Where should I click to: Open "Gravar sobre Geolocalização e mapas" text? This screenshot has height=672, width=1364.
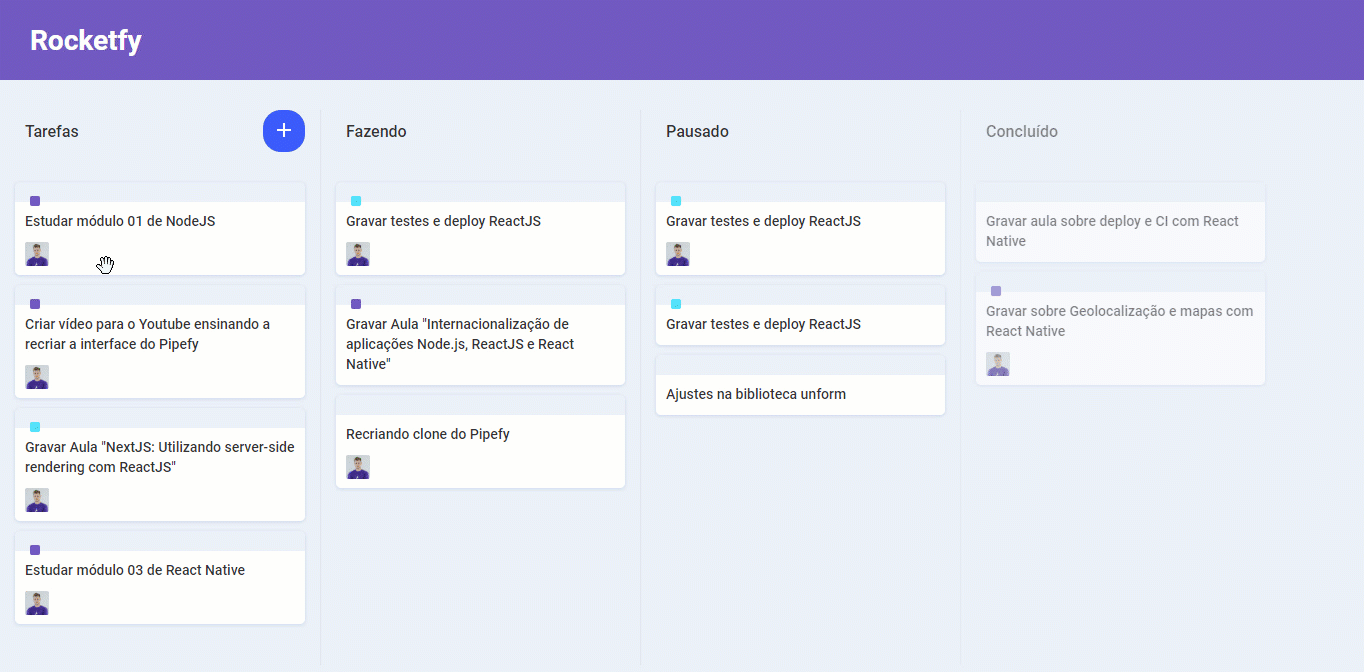pyautogui.click(x=1119, y=321)
